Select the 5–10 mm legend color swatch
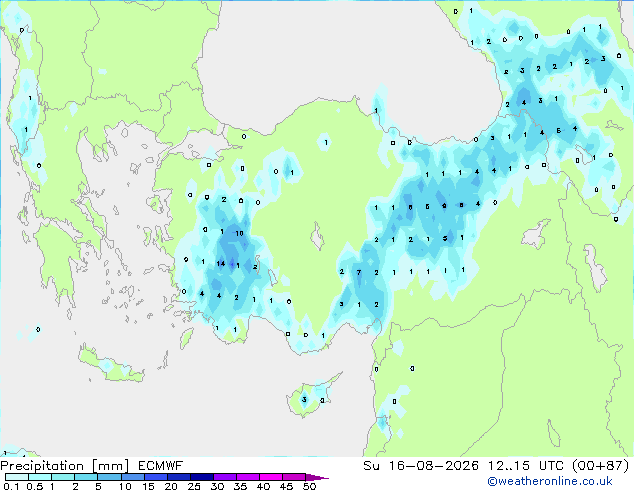 109,477
